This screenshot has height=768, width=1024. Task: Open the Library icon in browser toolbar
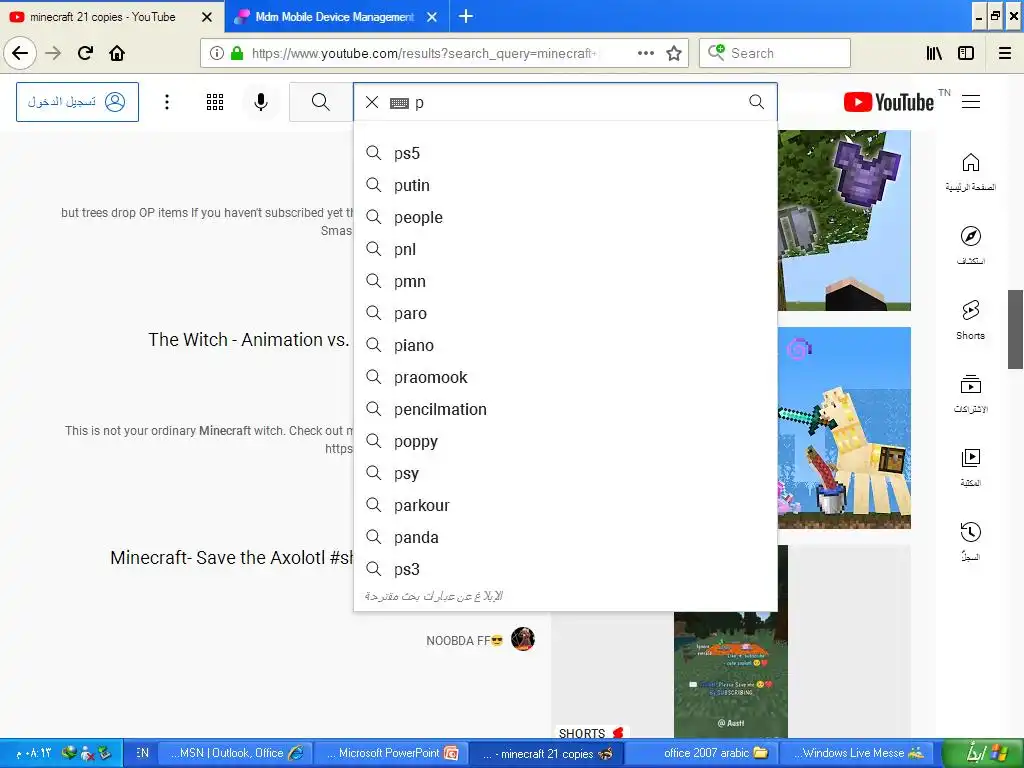click(934, 53)
